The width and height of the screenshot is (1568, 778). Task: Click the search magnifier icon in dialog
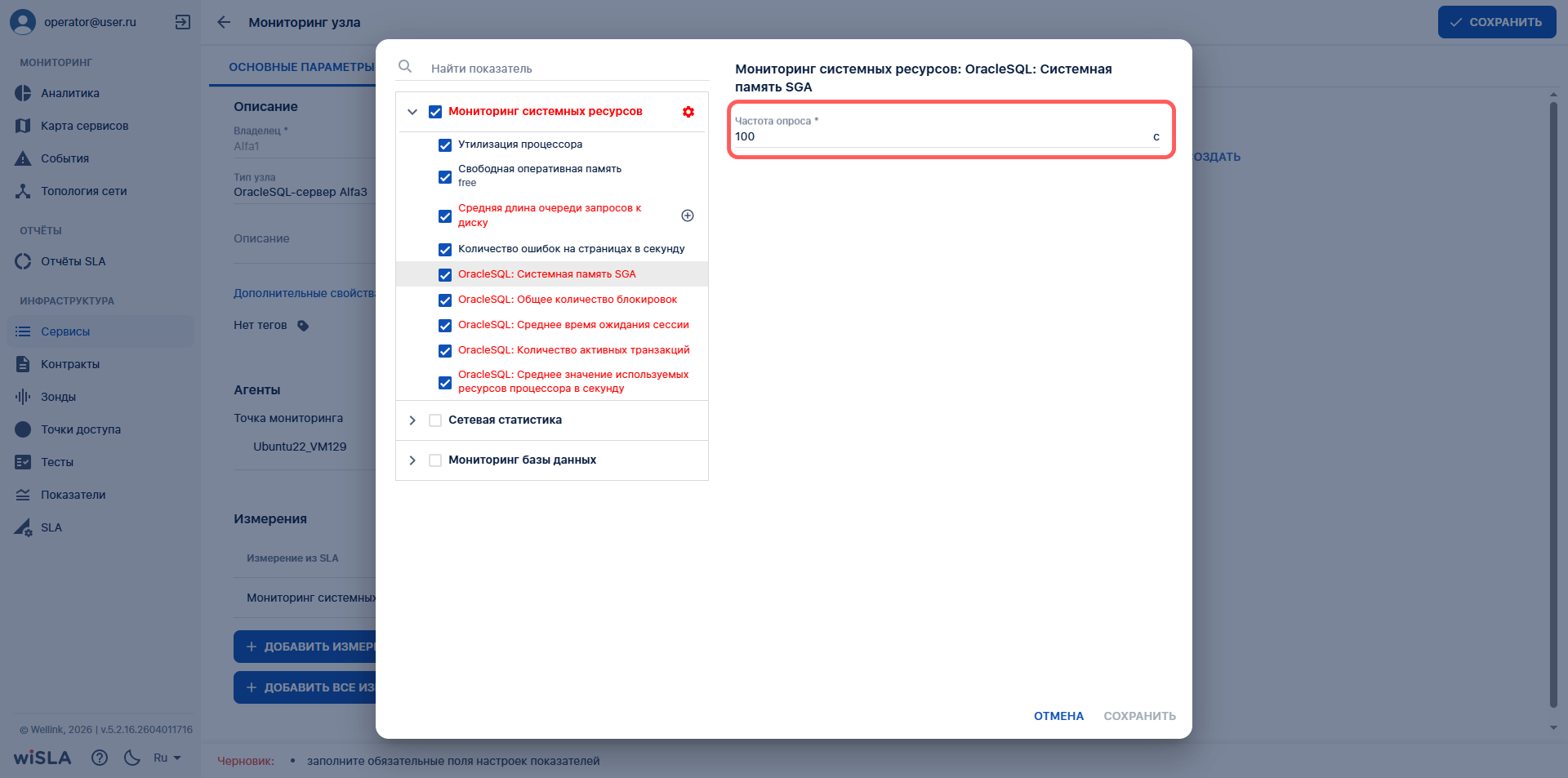pyautogui.click(x=405, y=66)
